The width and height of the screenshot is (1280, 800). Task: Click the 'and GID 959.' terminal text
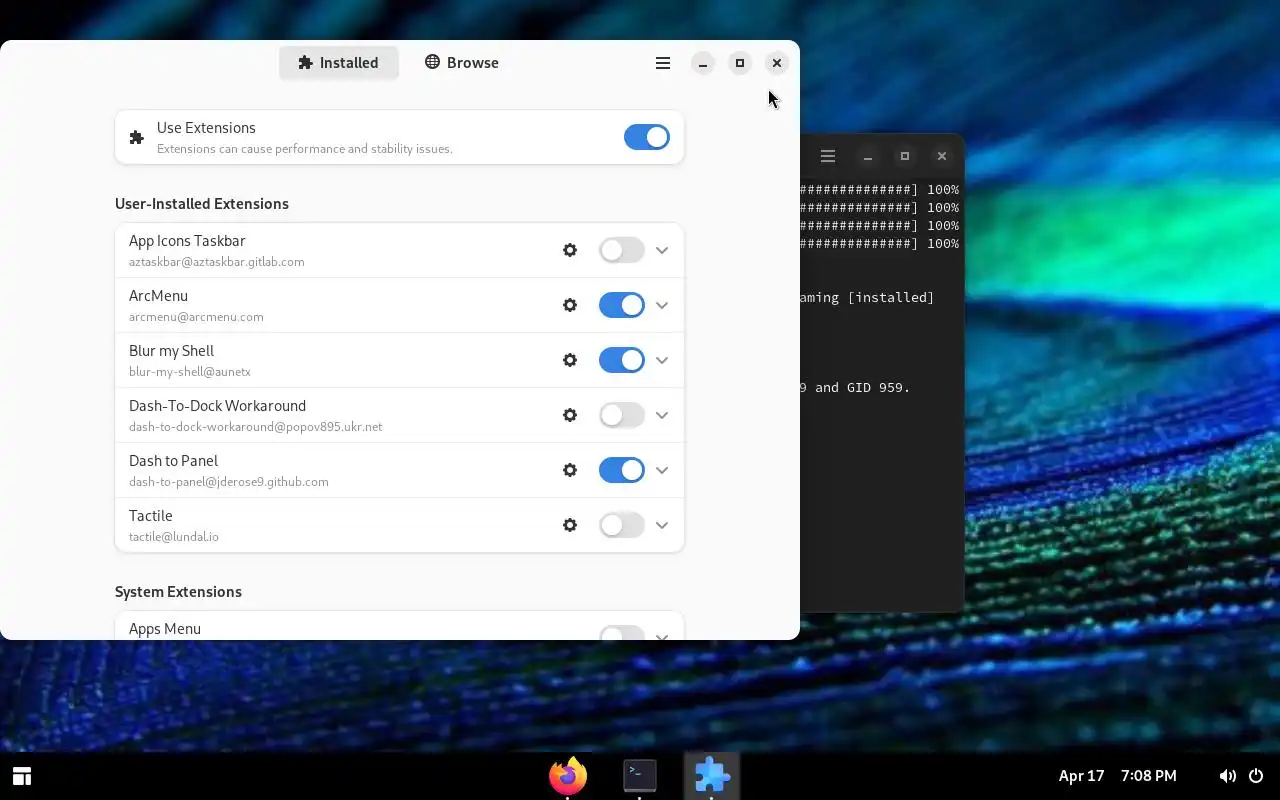tap(862, 388)
